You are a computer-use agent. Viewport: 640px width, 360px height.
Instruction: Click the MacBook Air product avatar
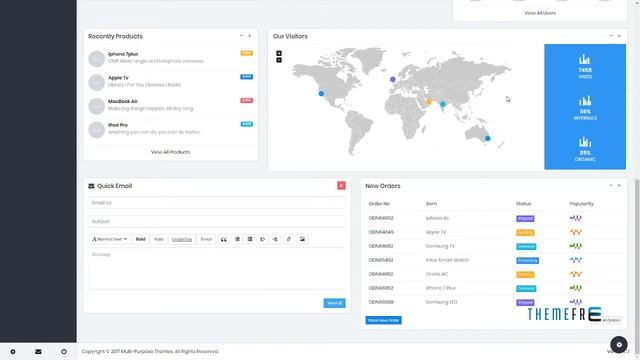coord(97,106)
